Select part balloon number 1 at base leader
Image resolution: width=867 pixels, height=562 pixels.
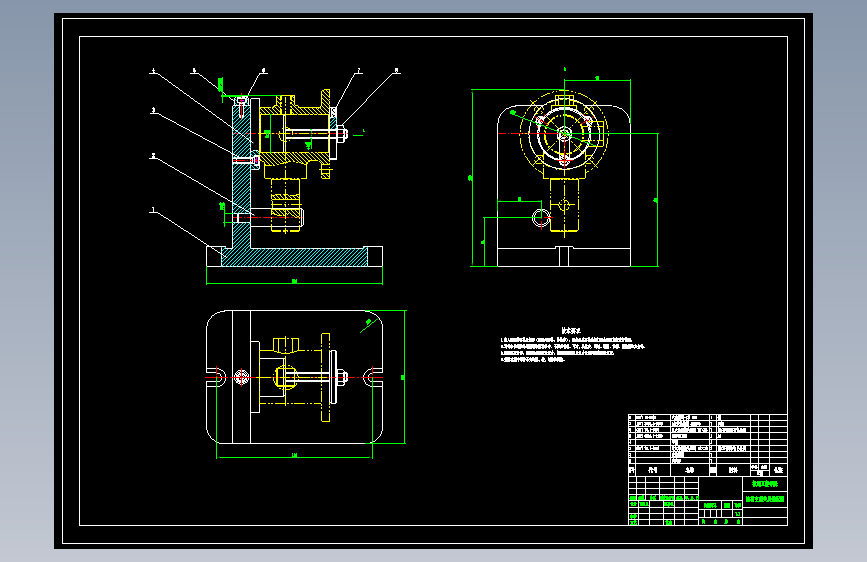153,210
